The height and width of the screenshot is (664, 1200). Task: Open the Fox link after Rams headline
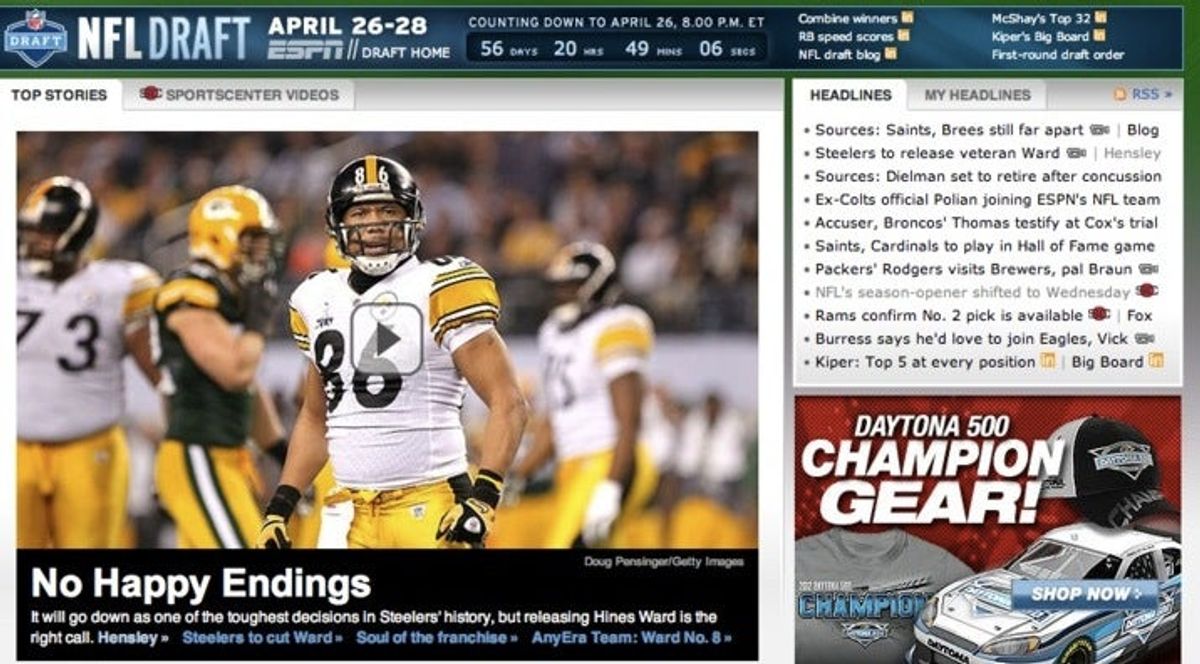click(x=1139, y=315)
